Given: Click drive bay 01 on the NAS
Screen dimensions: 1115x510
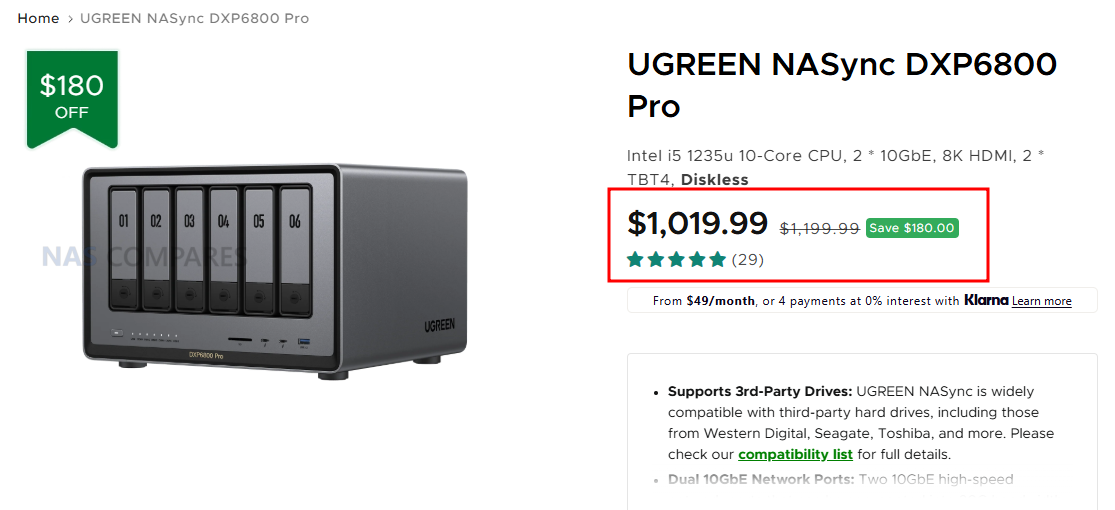Looking at the screenshot, I should [125, 247].
